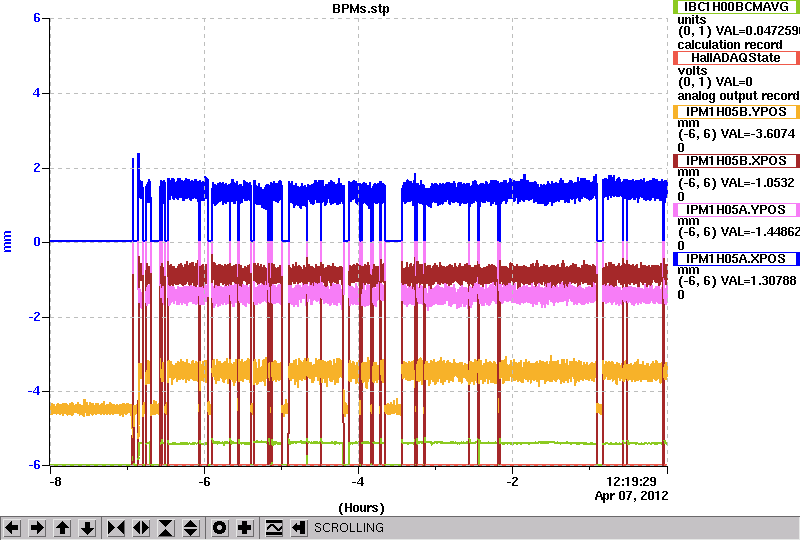The width and height of the screenshot is (800, 540).
Task: Click the arrow-to-bar scroll mode icon
Action: click(x=299, y=528)
